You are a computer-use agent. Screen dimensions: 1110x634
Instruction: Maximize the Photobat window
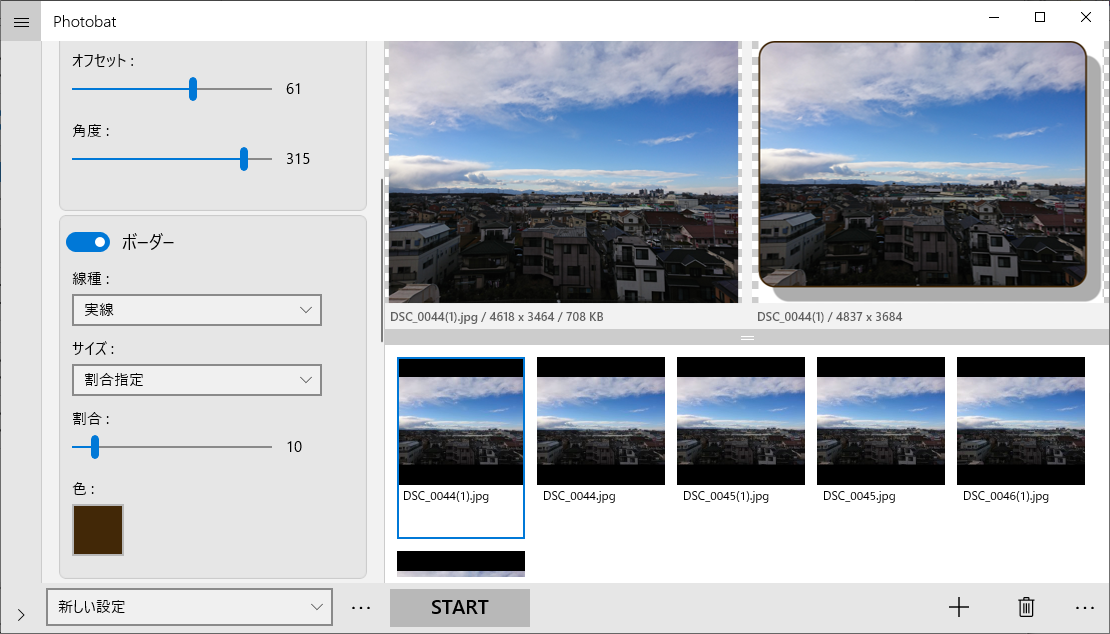pos(1040,18)
